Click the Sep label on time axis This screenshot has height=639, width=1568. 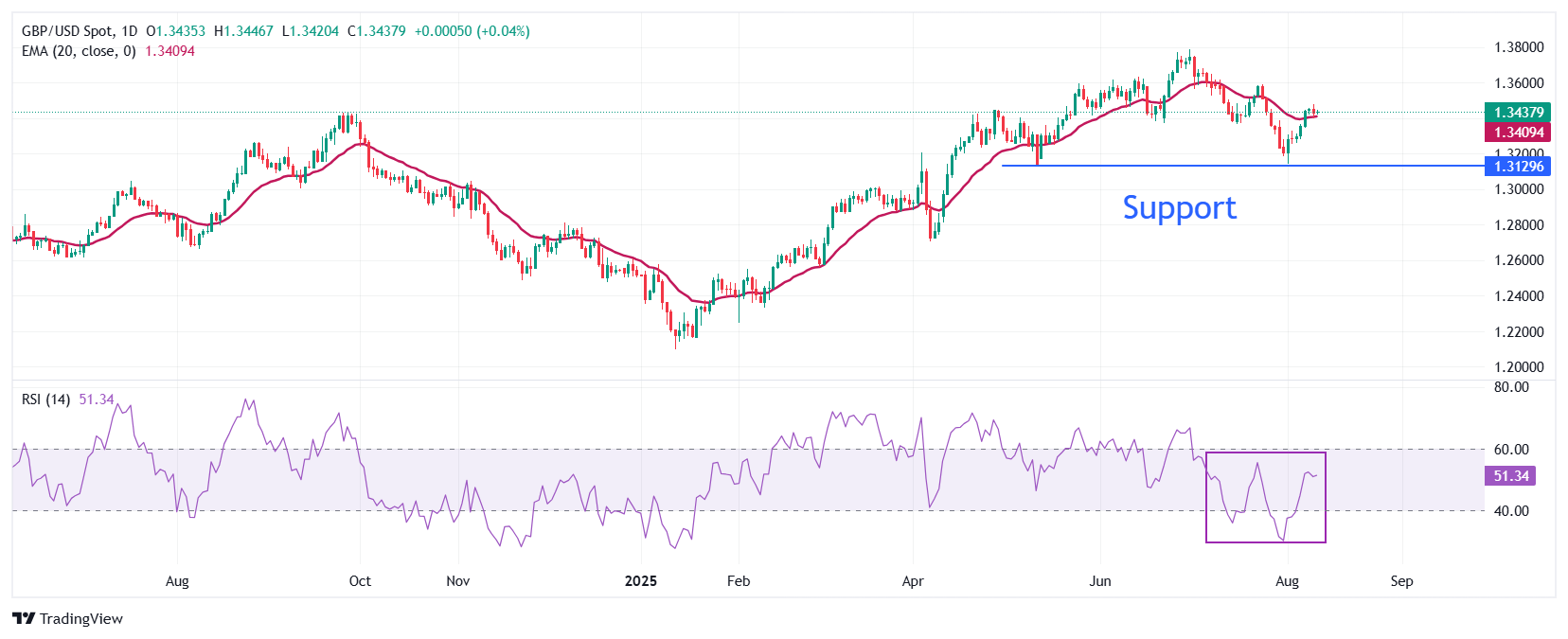tap(1401, 580)
